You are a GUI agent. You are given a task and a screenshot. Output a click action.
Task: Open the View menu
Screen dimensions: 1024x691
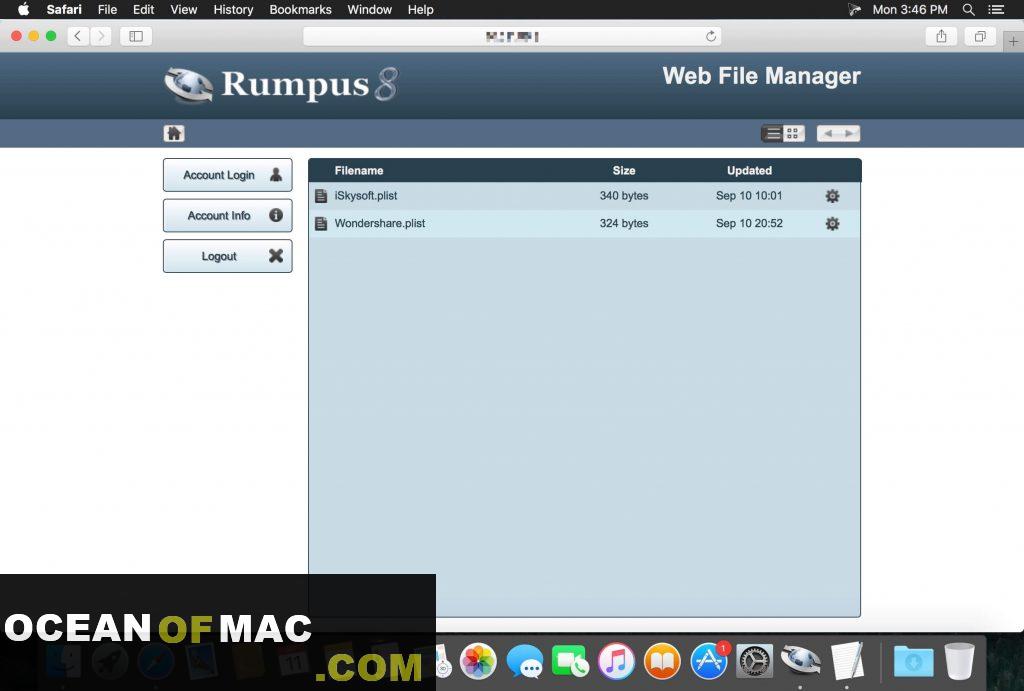[184, 9]
